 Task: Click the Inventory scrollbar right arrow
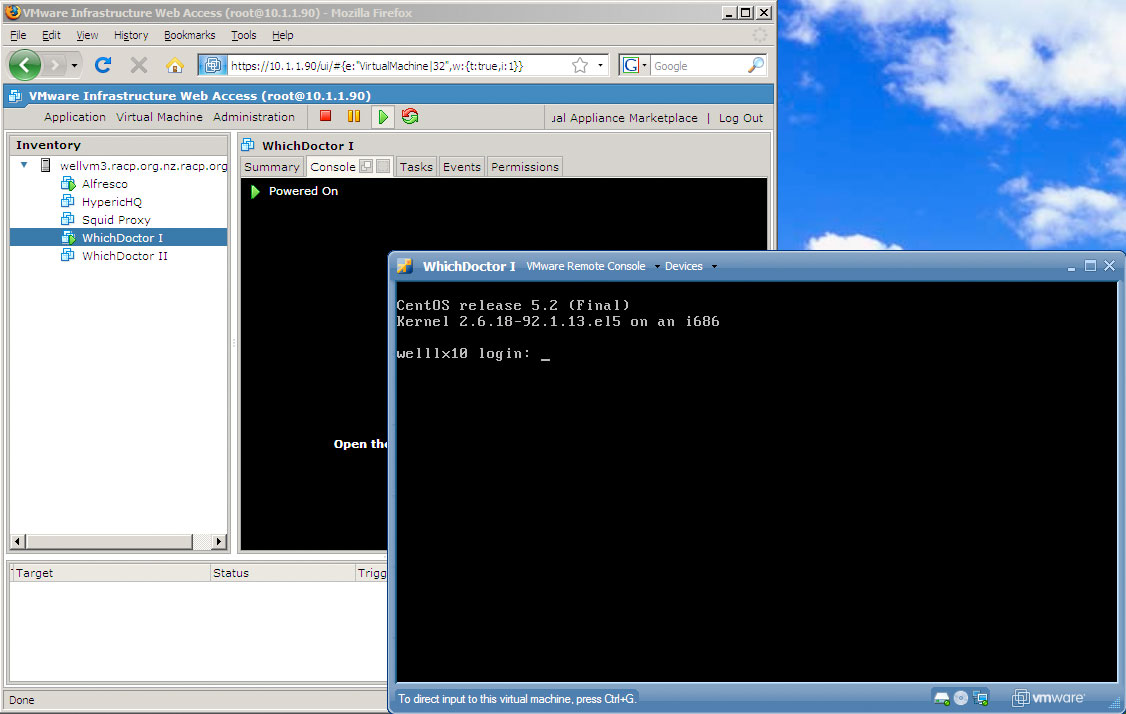coord(219,541)
